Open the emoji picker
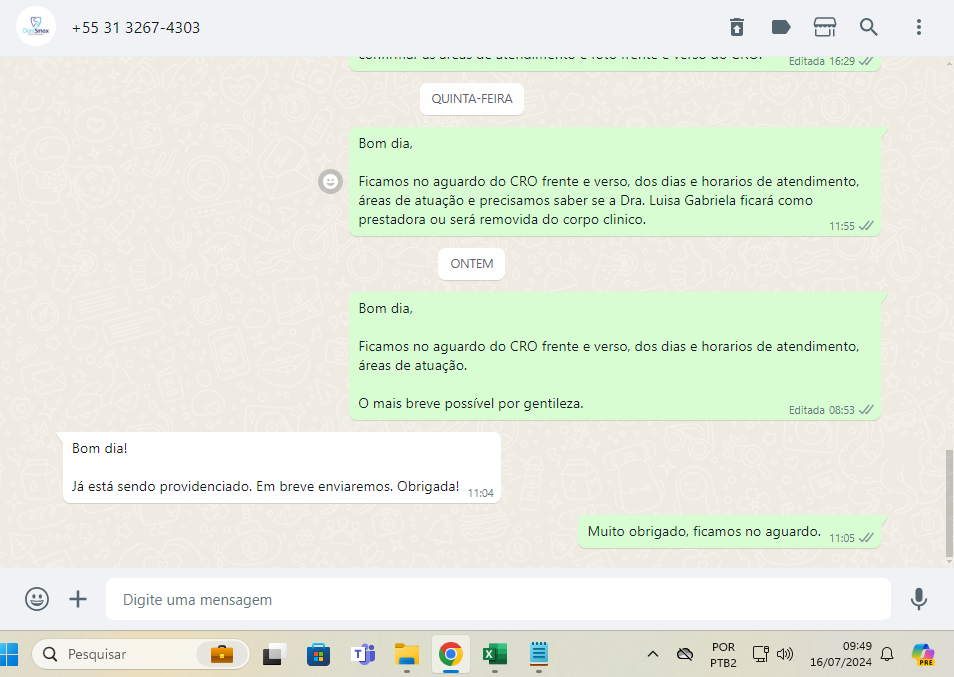The image size is (954, 677). point(37,599)
